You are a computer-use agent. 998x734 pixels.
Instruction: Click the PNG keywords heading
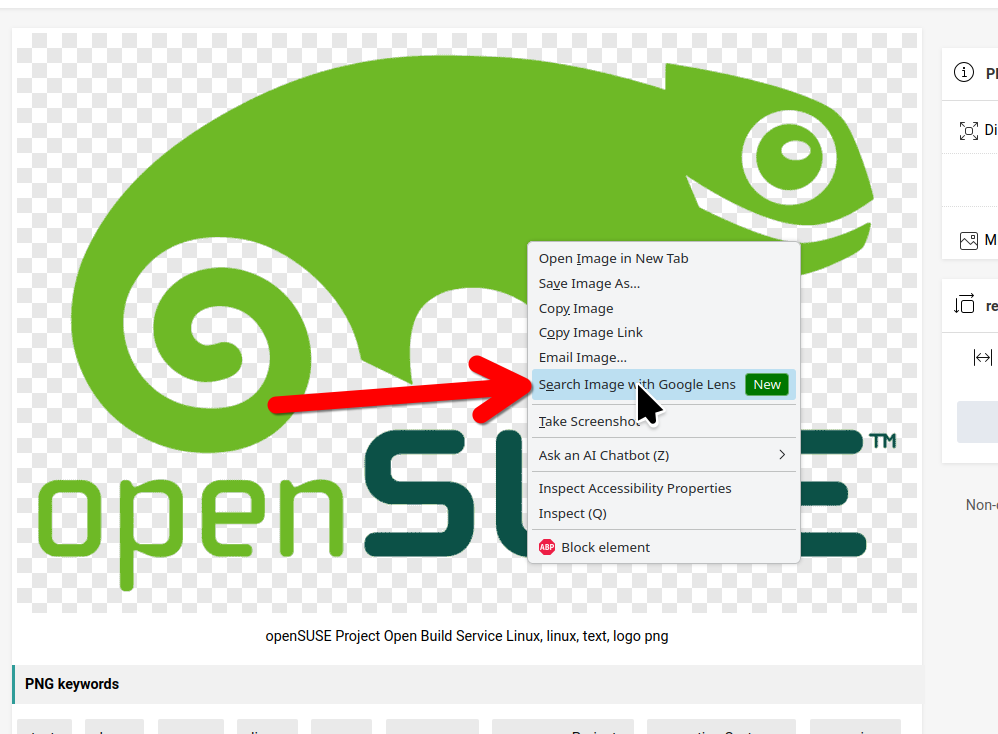tap(72, 684)
